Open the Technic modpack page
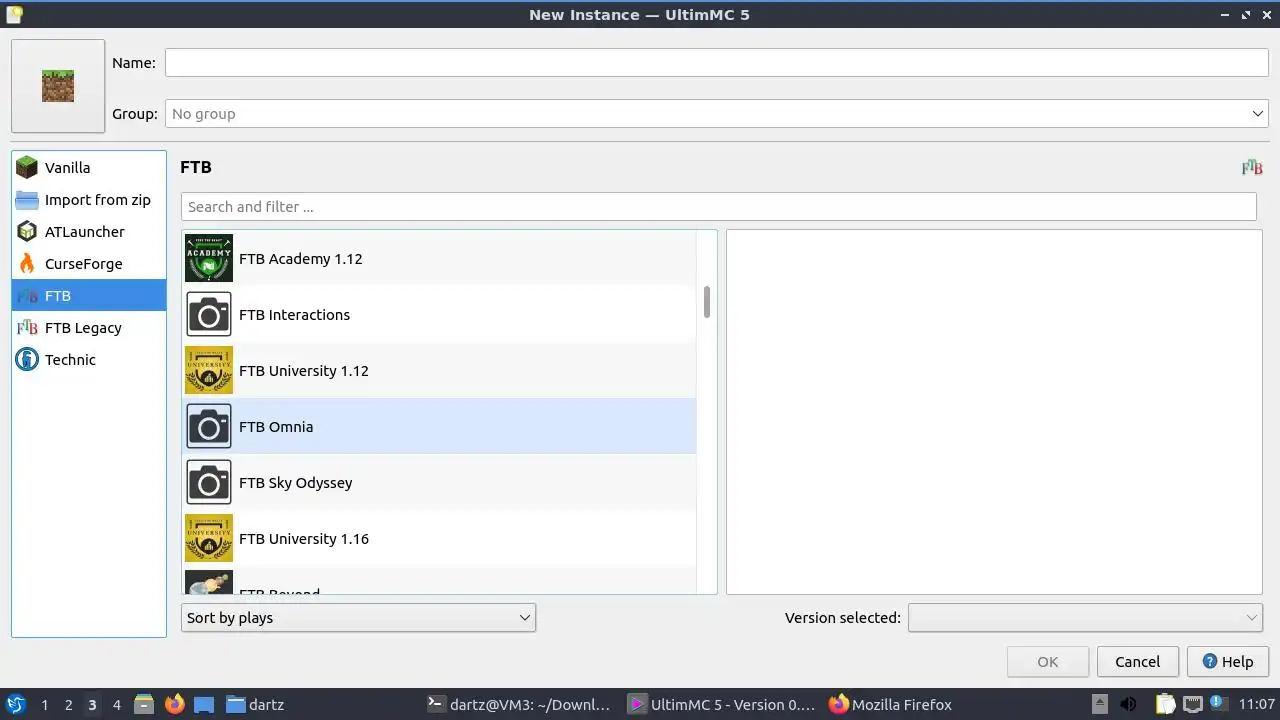Screen dimensions: 1280x720 [89, 360]
